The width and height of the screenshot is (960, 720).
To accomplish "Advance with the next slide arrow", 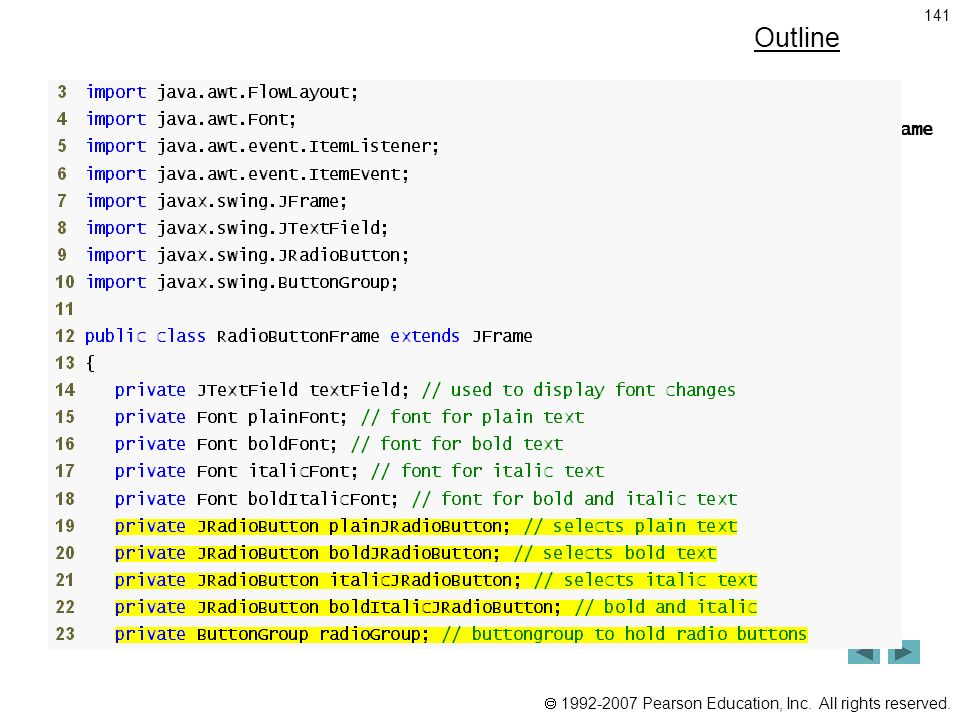I will tap(904, 652).
